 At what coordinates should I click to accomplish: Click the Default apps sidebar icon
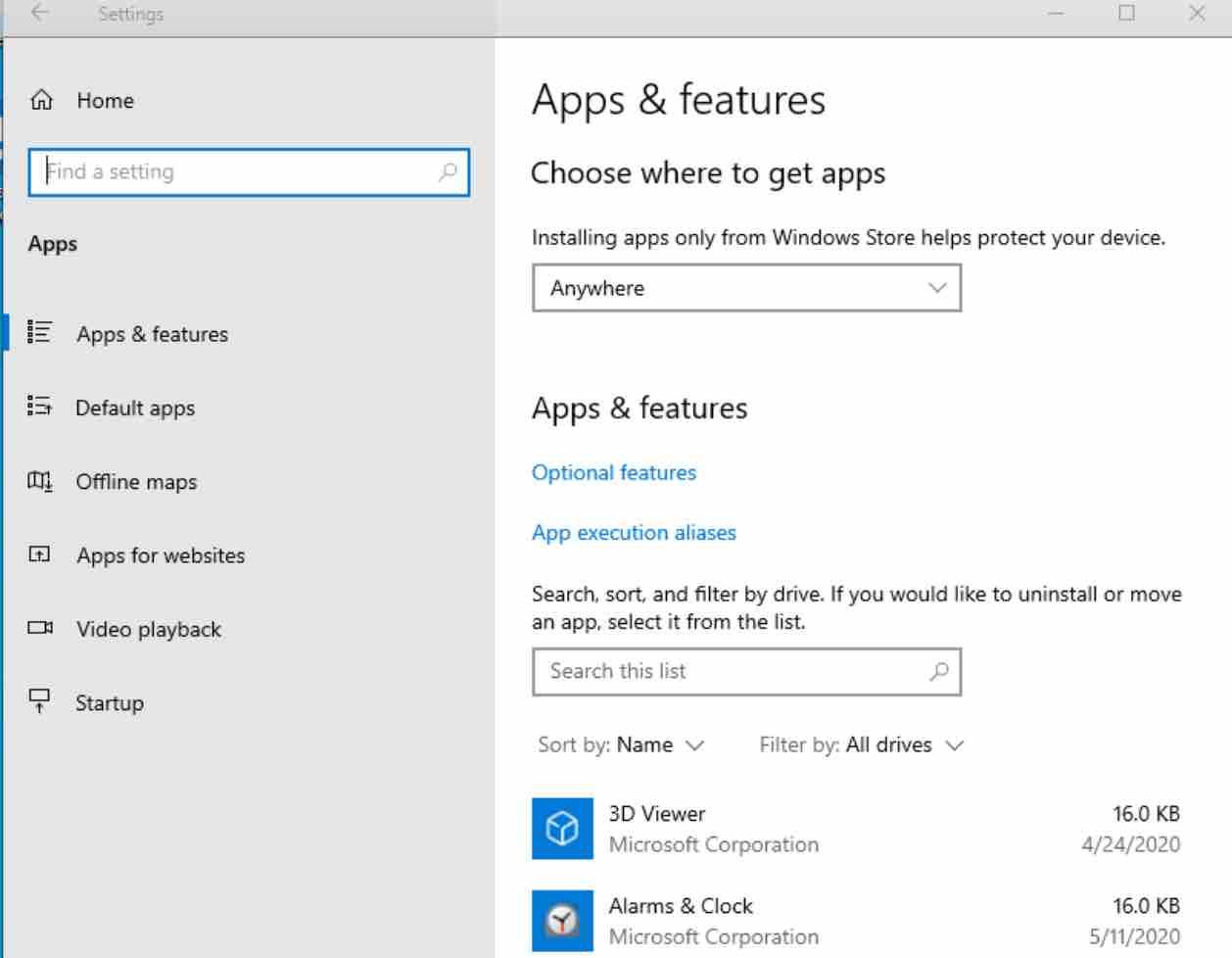pos(39,406)
